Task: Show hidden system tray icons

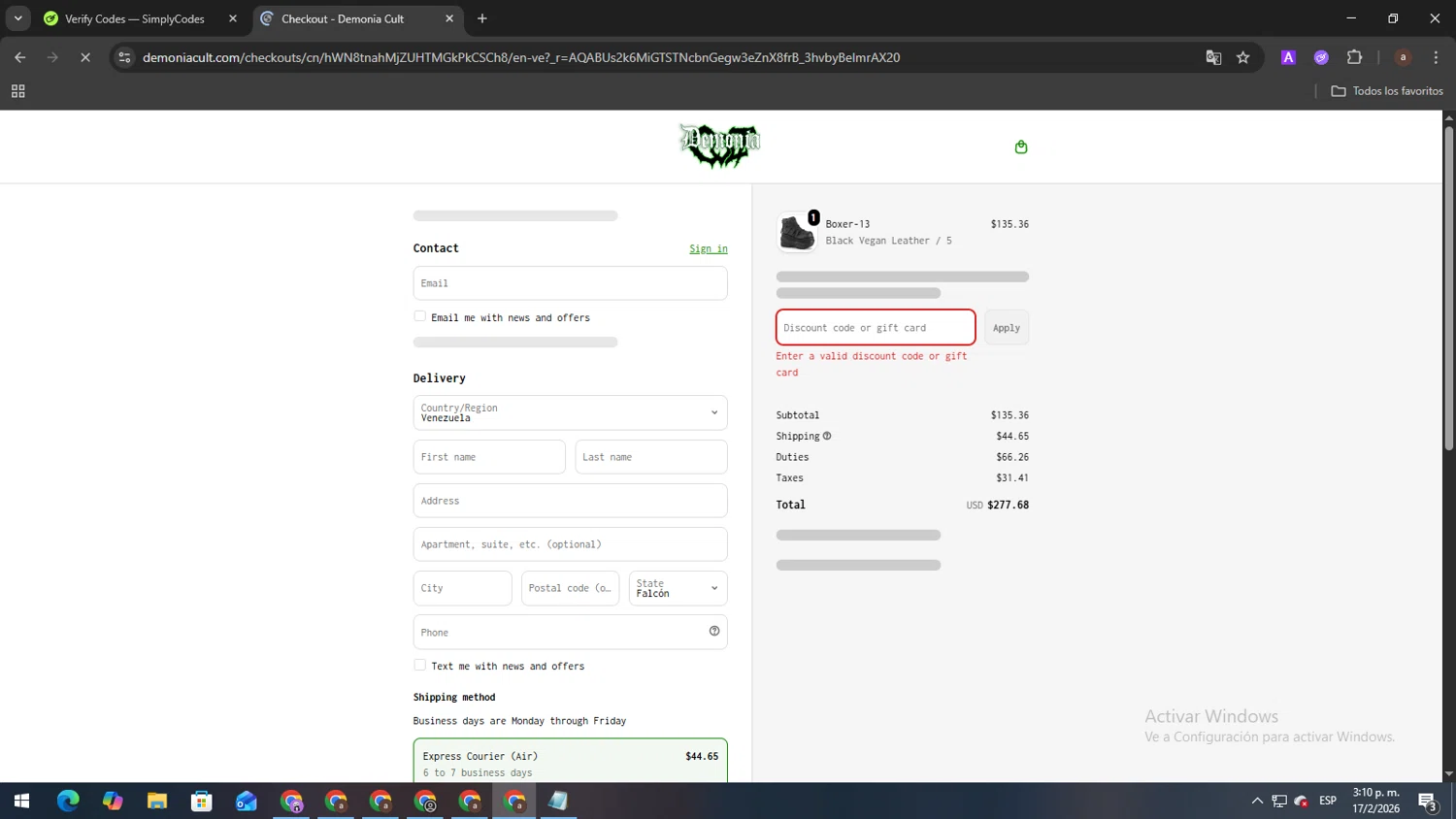Action: click(x=1257, y=801)
